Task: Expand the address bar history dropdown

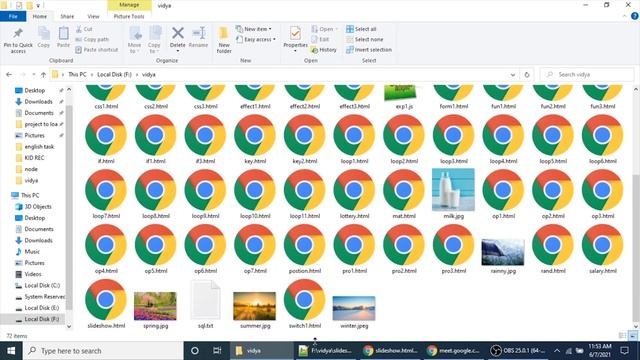Action: 513,75
